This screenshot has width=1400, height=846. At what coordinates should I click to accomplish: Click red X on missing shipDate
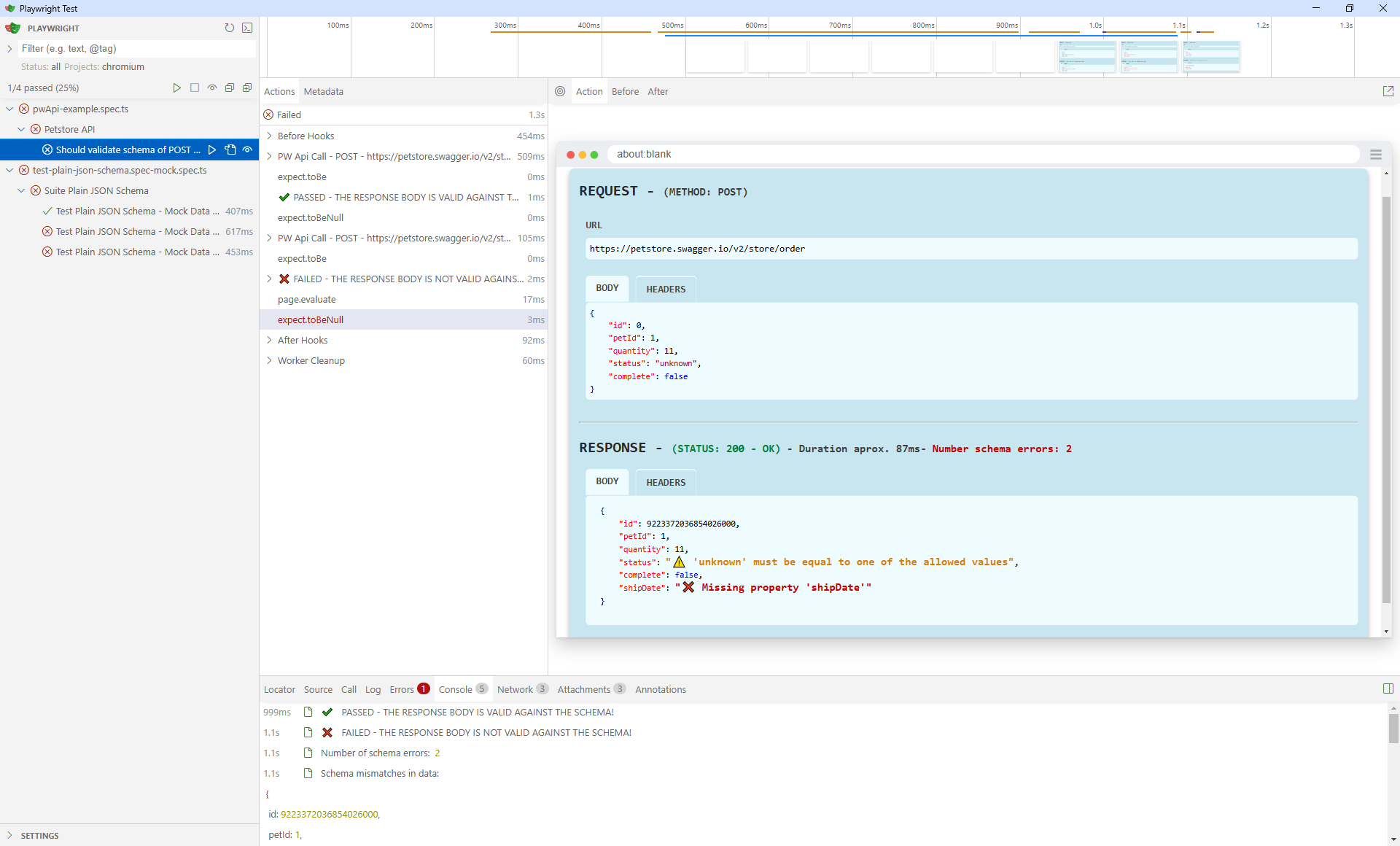click(688, 587)
